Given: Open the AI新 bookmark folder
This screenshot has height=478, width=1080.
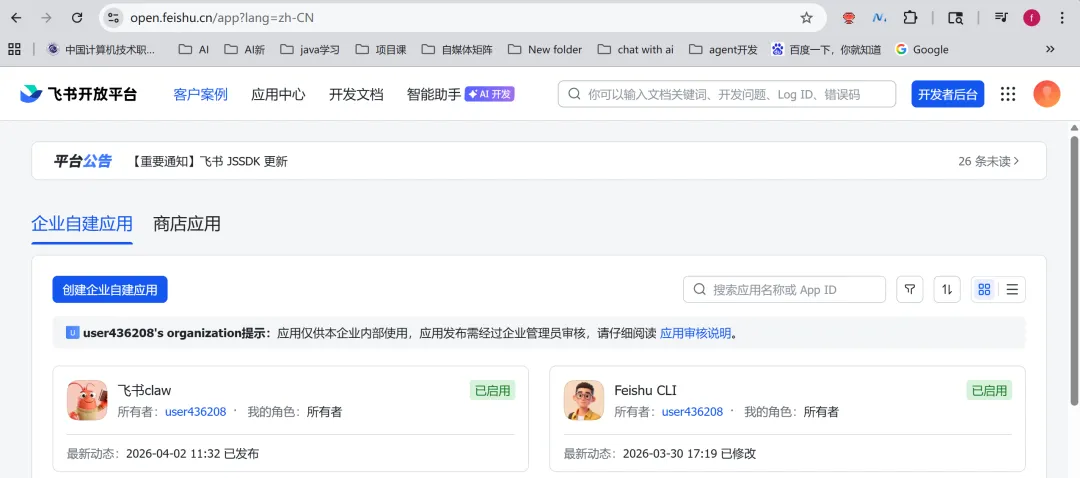Looking at the screenshot, I should click(244, 49).
